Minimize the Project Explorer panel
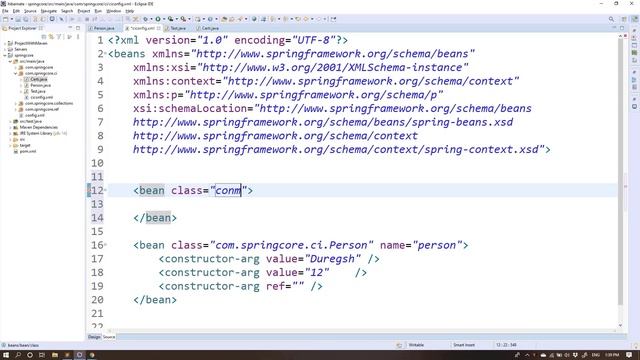Viewport: 640px width, 360px height. pos(70,28)
